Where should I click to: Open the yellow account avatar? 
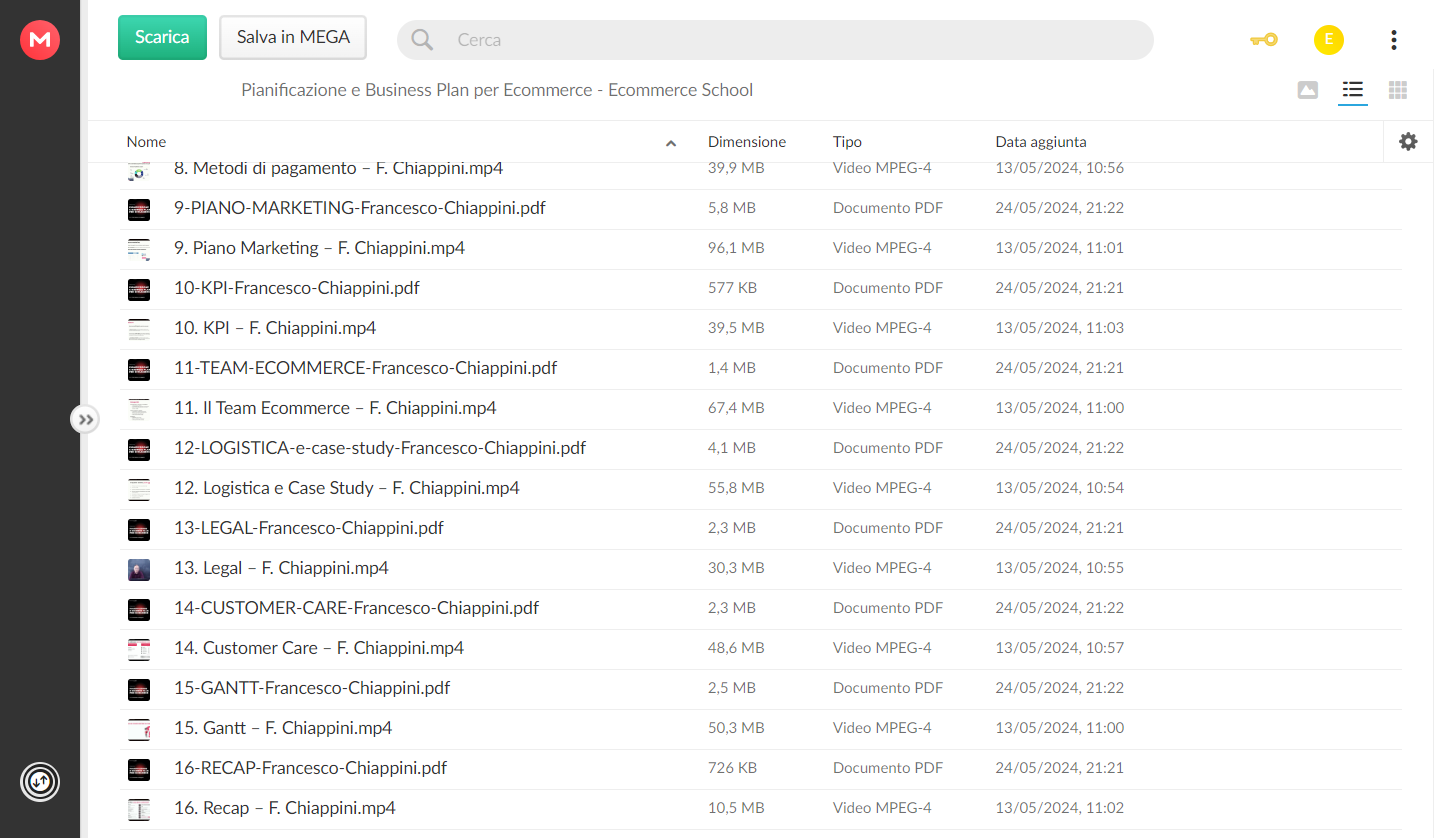(1328, 40)
